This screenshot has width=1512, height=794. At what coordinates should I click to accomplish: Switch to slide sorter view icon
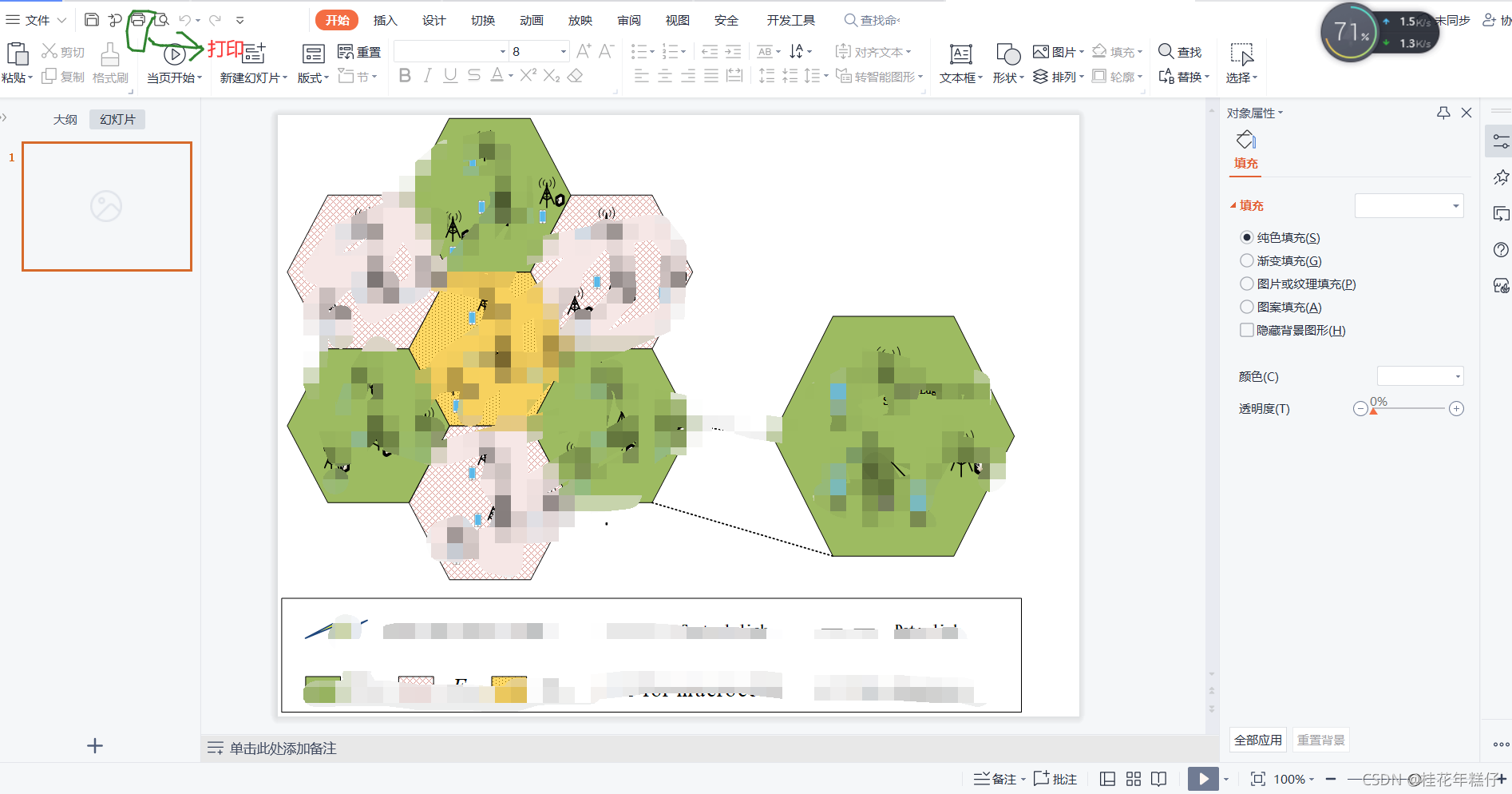point(1134,779)
